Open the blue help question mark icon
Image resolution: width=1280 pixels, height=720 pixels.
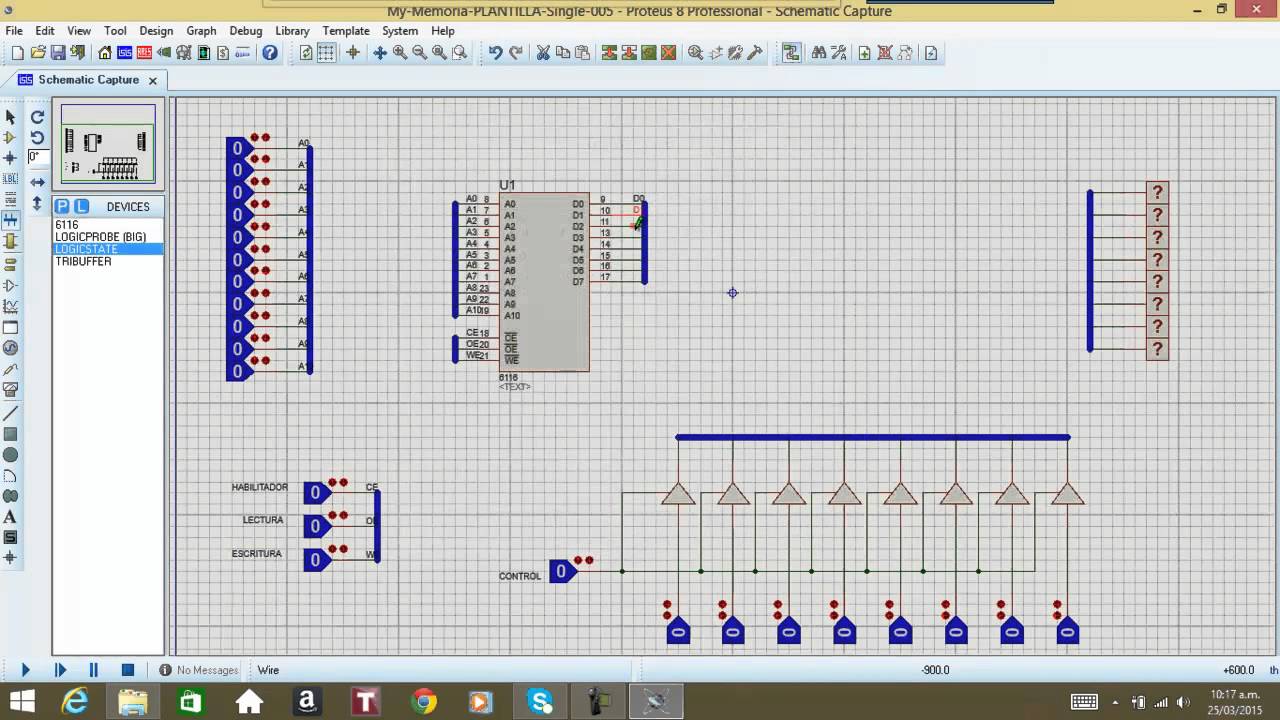tap(270, 53)
